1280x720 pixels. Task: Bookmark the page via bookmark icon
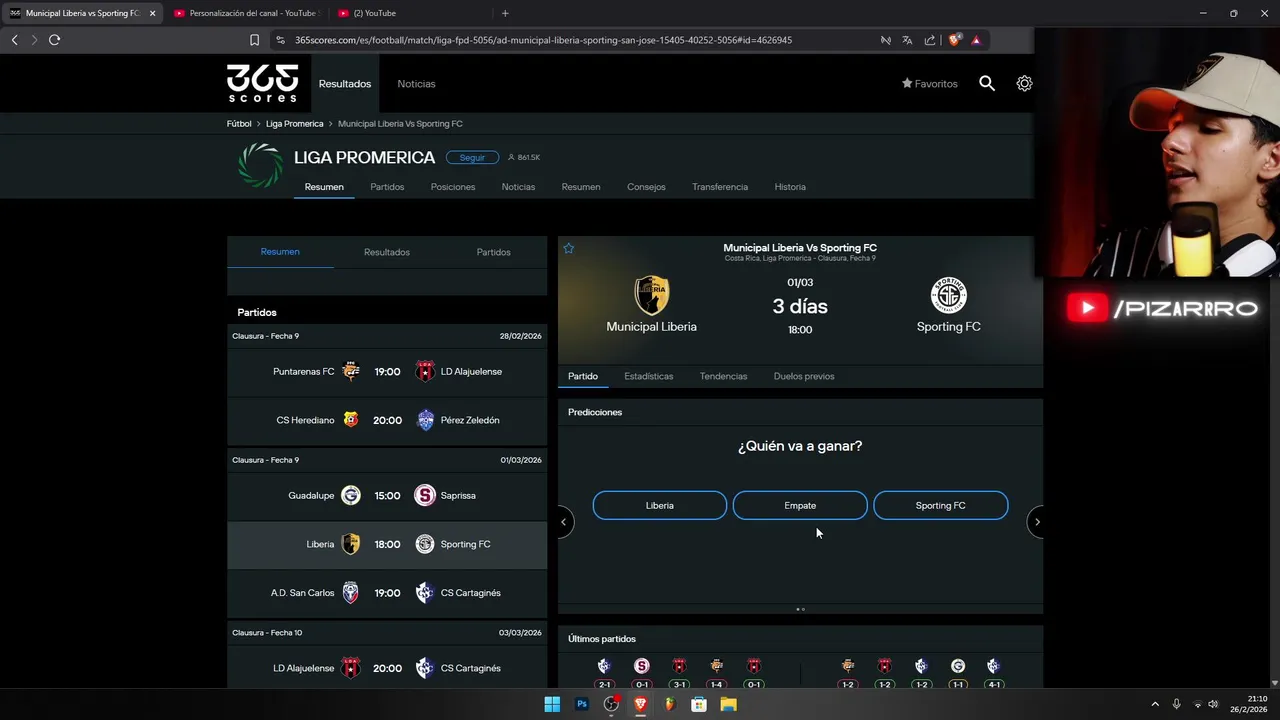coord(254,40)
